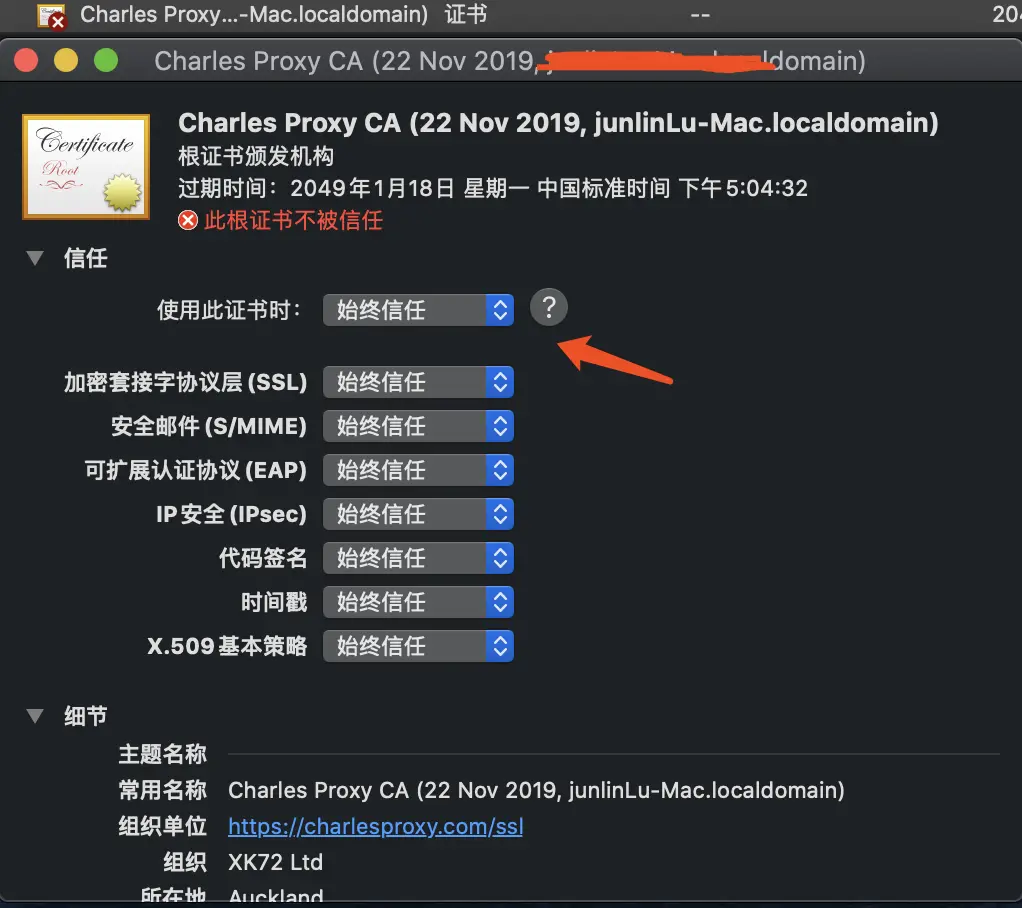Viewport: 1022px width, 908px height.
Task: Click the green zoom window button
Action: coord(106,61)
